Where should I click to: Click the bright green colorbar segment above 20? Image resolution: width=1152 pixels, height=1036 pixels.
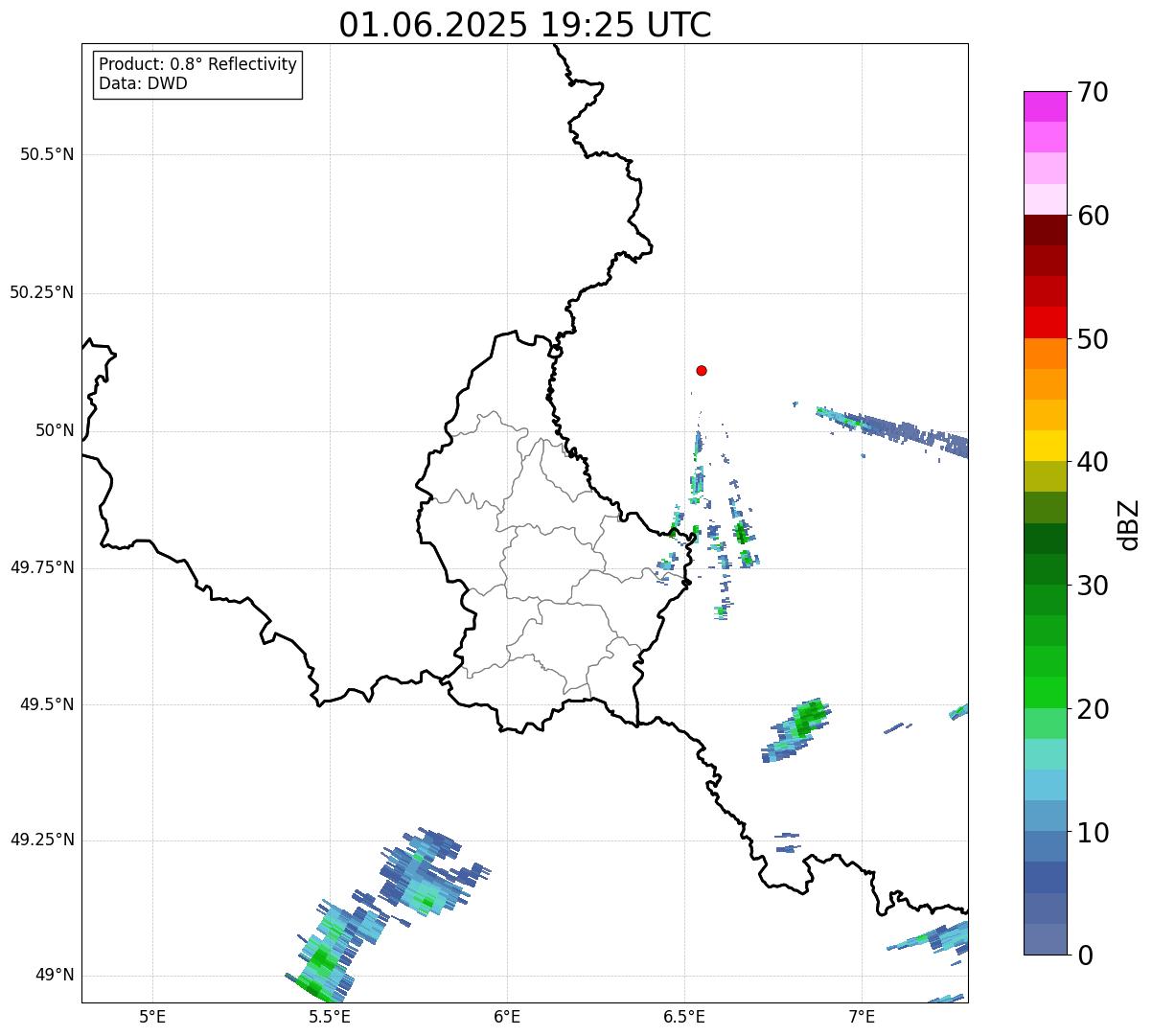coord(1045,693)
